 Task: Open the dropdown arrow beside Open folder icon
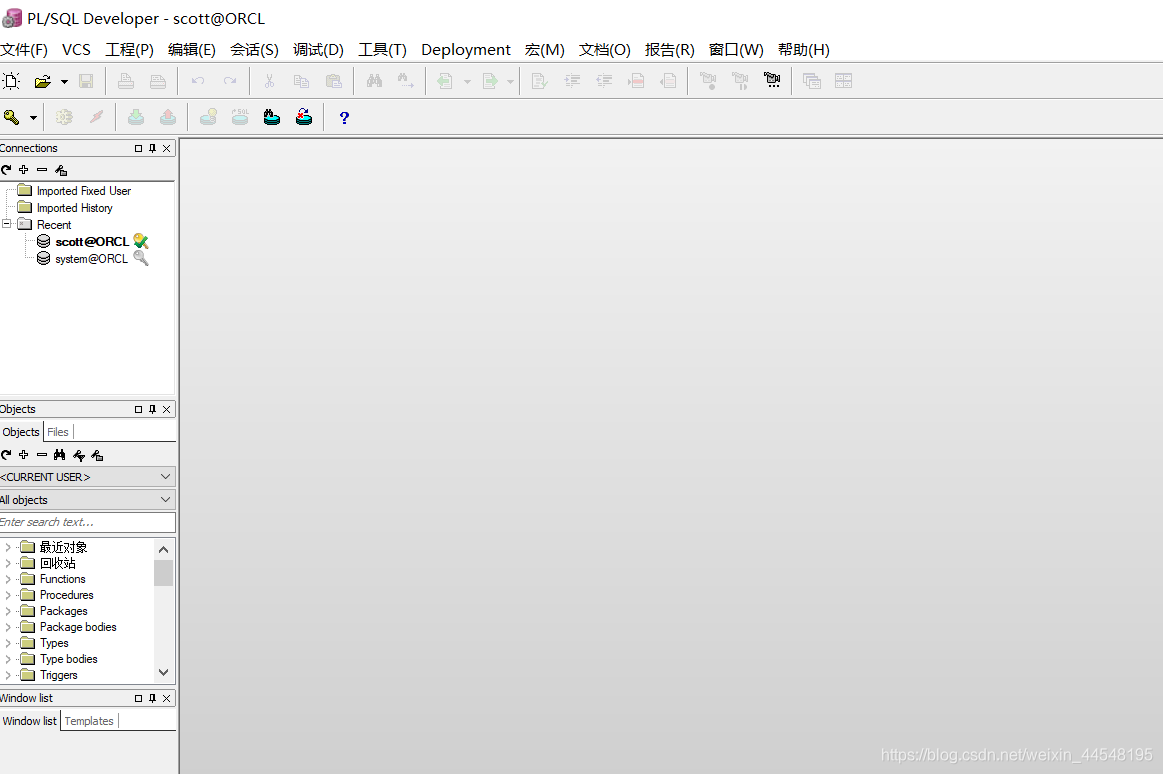[x=65, y=82]
